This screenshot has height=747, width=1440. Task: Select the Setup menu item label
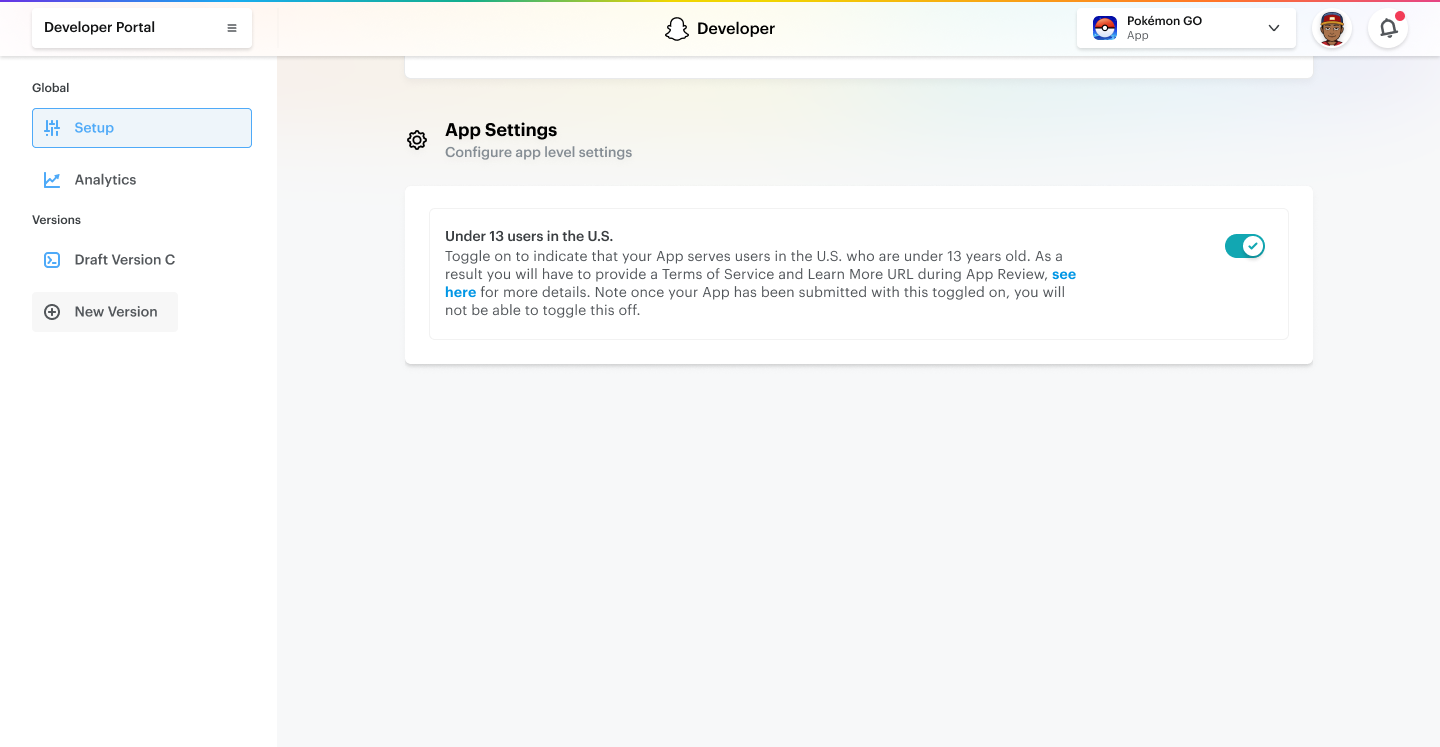click(94, 128)
